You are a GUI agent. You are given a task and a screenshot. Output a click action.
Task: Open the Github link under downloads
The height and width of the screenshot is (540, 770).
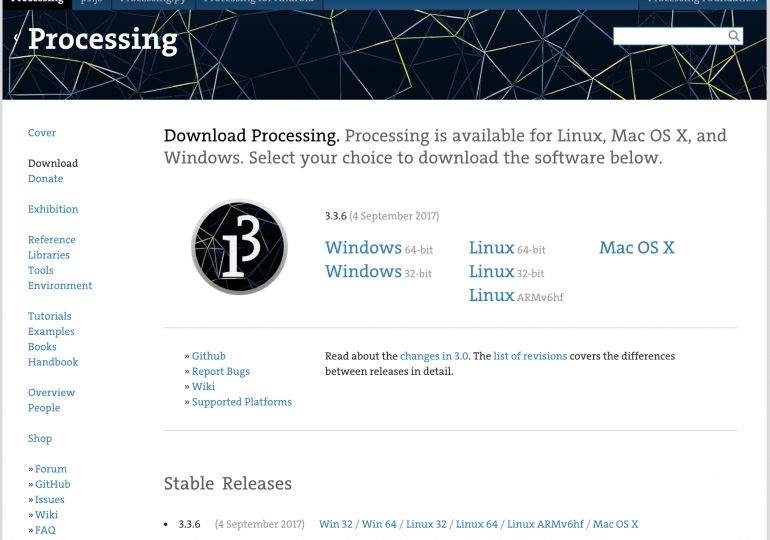tap(209, 356)
